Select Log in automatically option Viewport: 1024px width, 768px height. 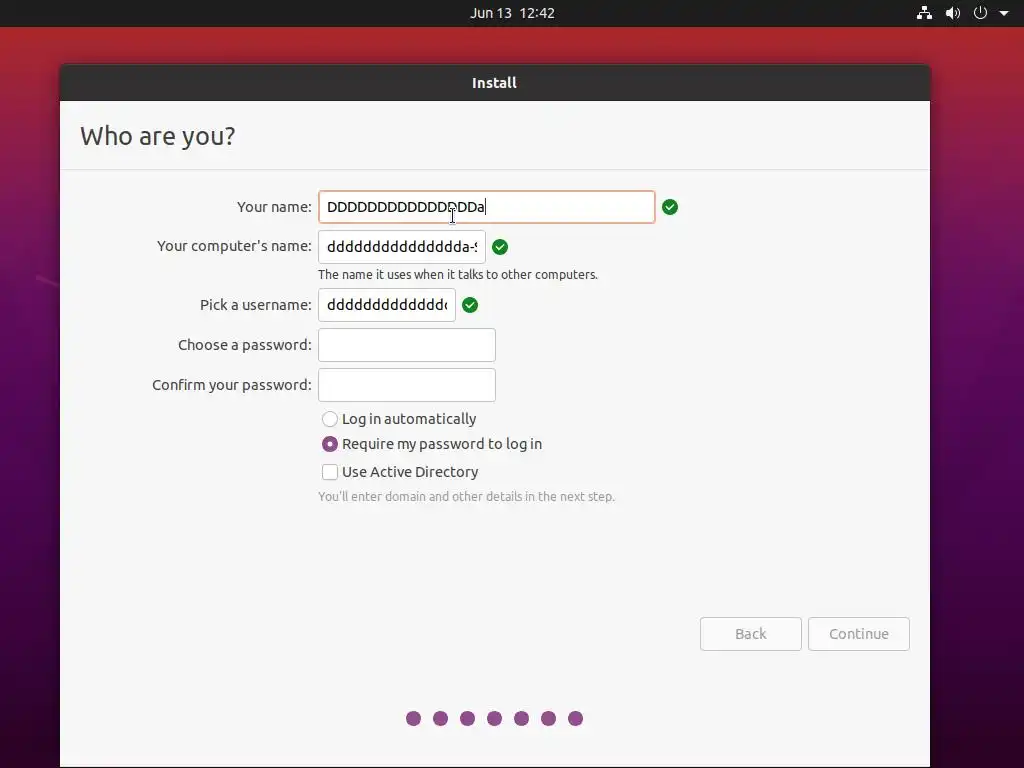(399, 419)
